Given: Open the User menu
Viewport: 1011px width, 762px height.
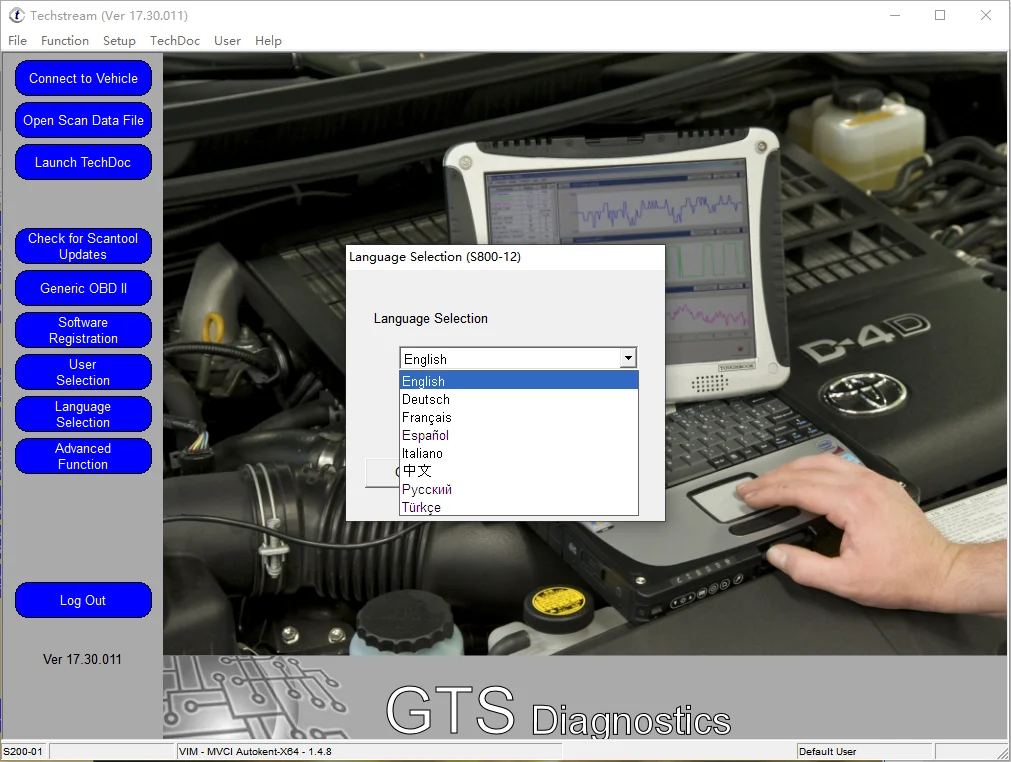Looking at the screenshot, I should click(227, 41).
